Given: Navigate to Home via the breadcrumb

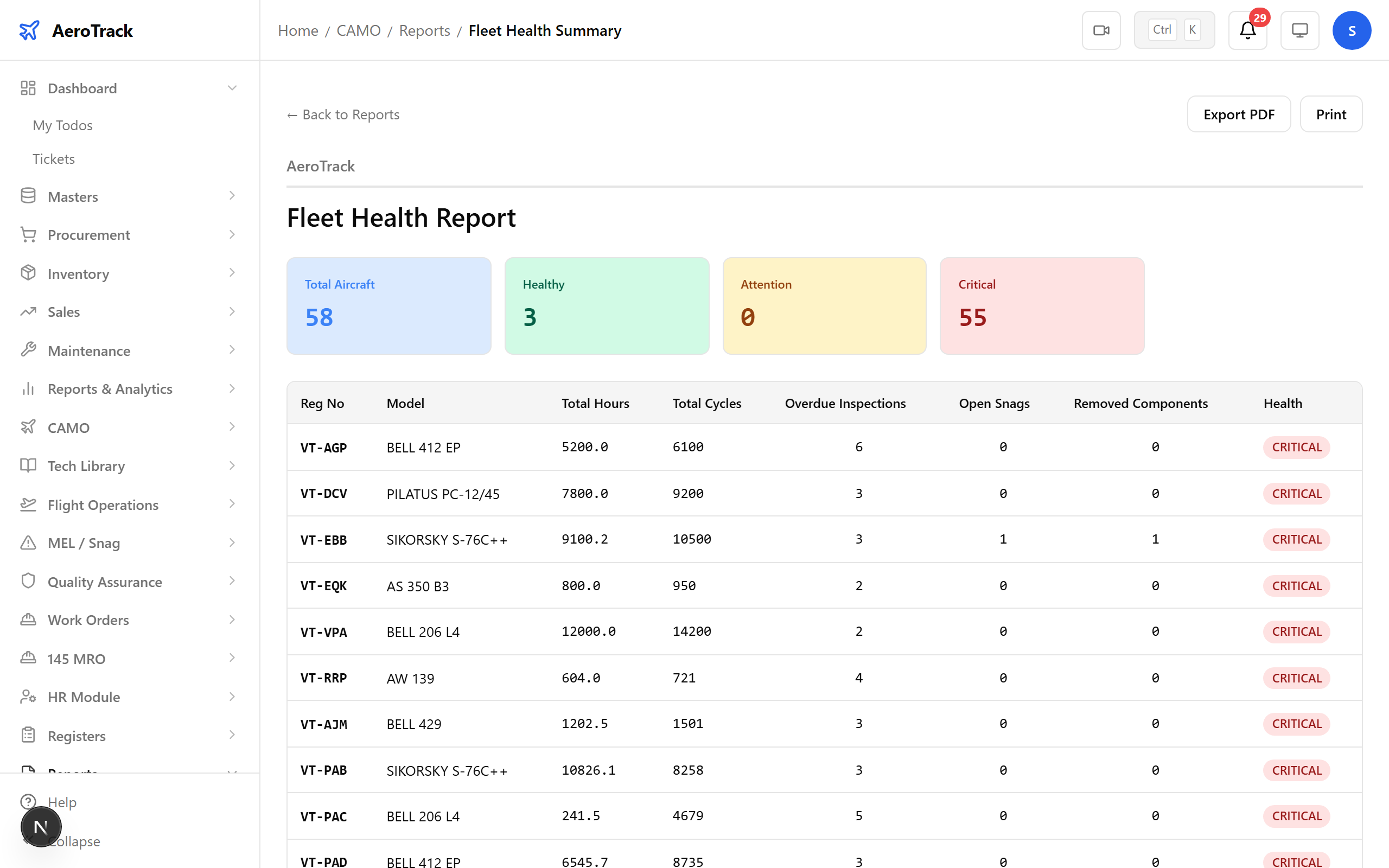Looking at the screenshot, I should pos(297,30).
